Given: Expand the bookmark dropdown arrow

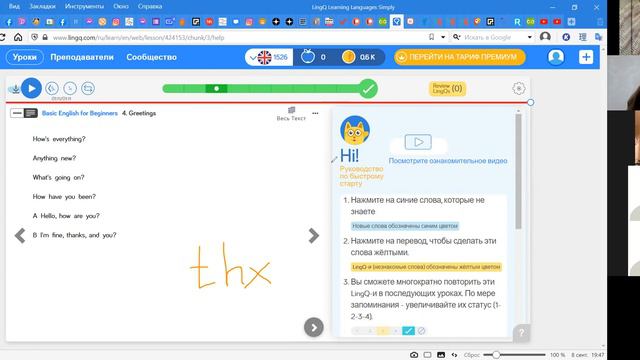Looking at the screenshot, I should [x=443, y=37].
